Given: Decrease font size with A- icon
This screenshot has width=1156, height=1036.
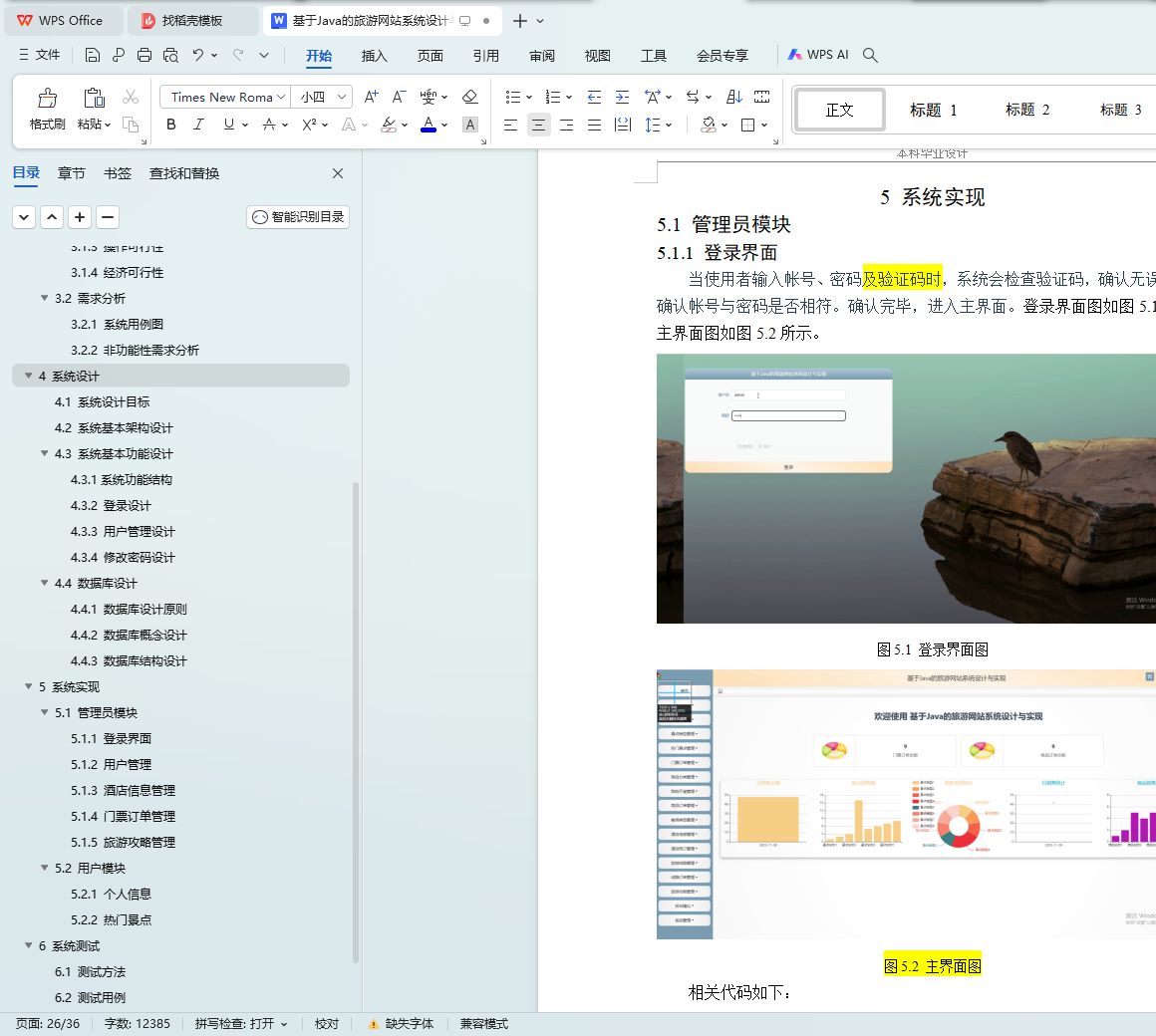Looking at the screenshot, I should (399, 97).
